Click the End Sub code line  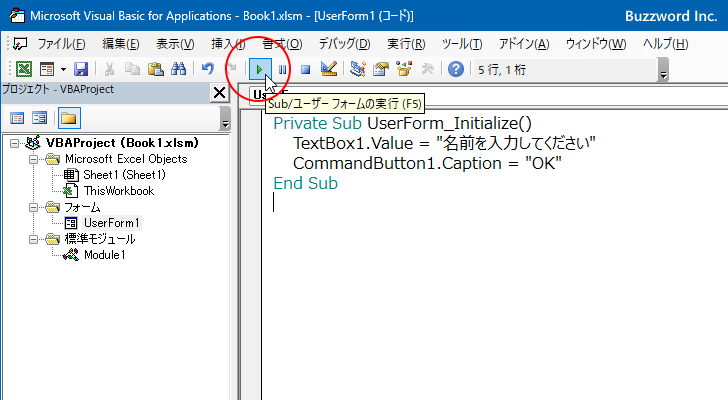pos(306,183)
